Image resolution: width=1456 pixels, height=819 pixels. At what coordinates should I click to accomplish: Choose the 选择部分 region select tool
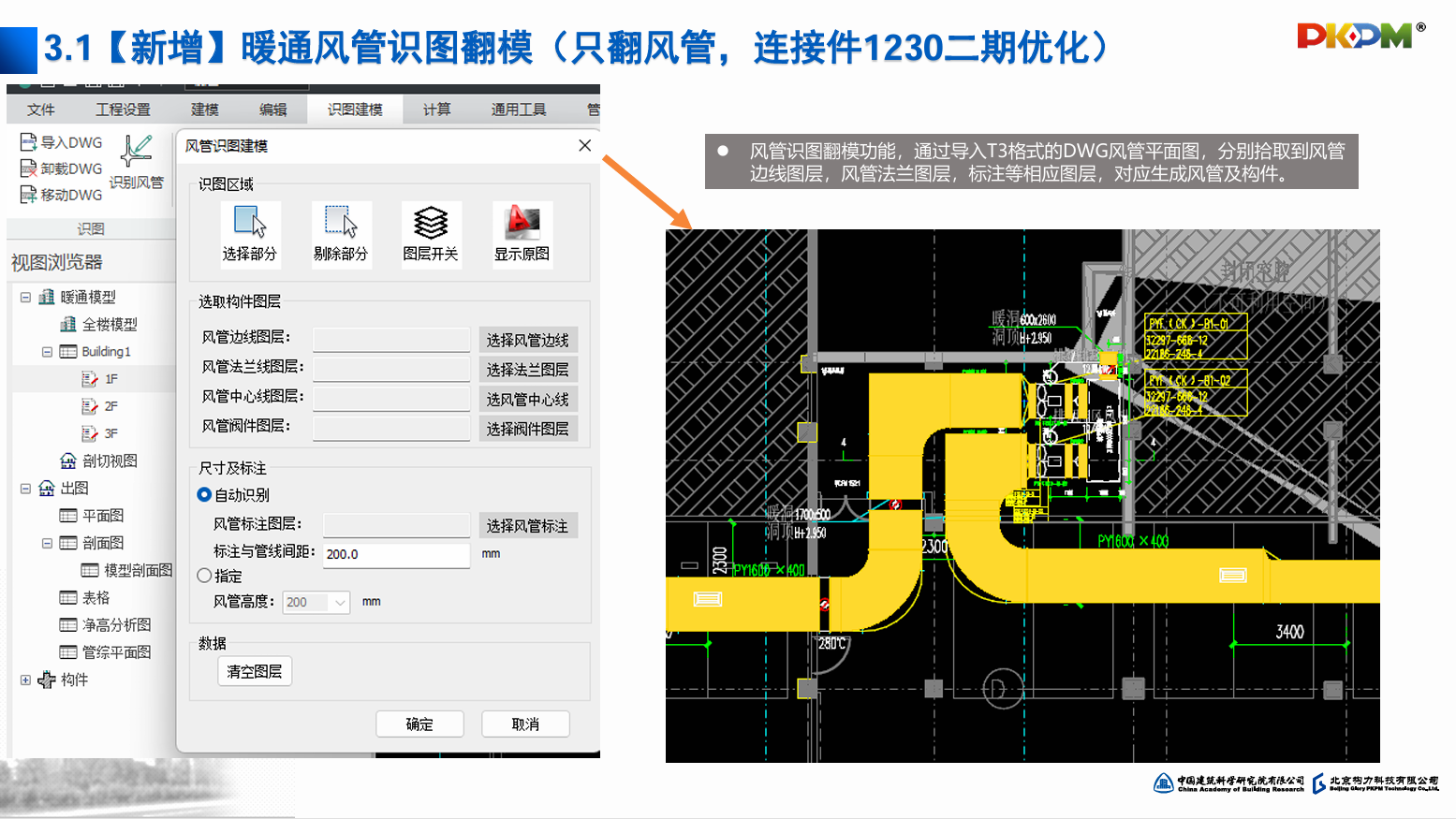pyautogui.click(x=250, y=234)
